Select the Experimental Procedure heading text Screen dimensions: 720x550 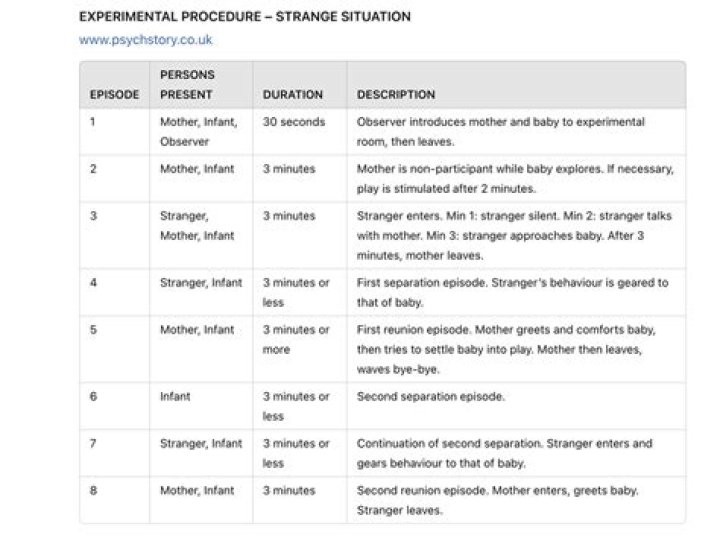click(245, 17)
